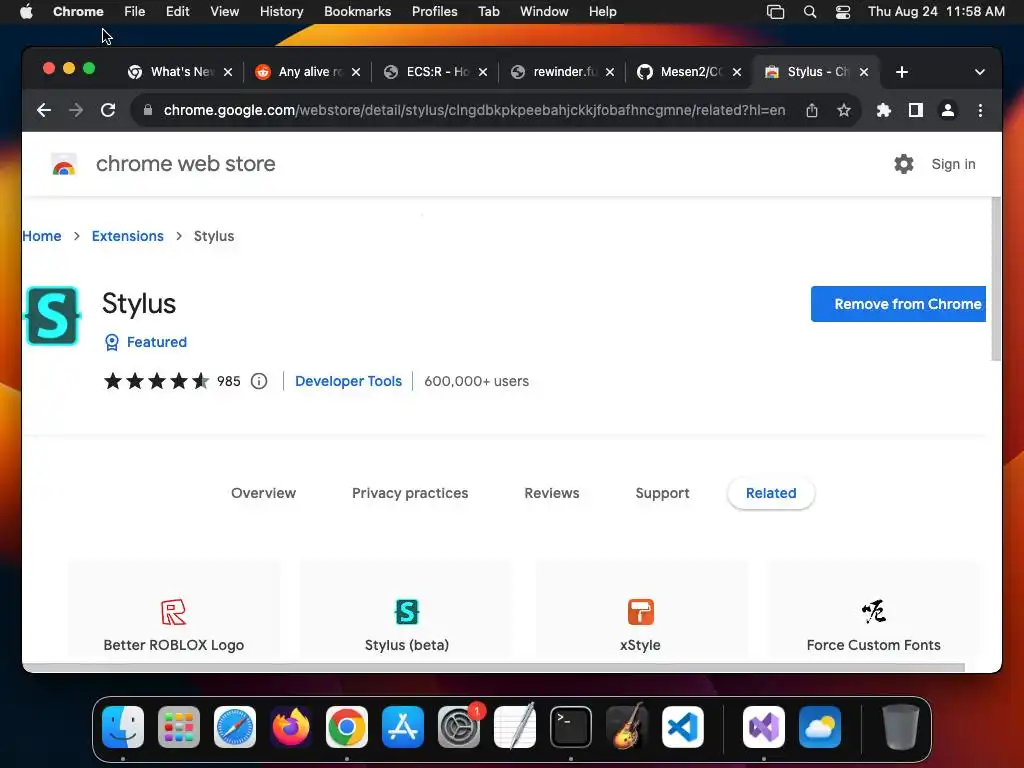Open Force Custom Fonts extension card
The width and height of the screenshot is (1024, 768).
[874, 609]
